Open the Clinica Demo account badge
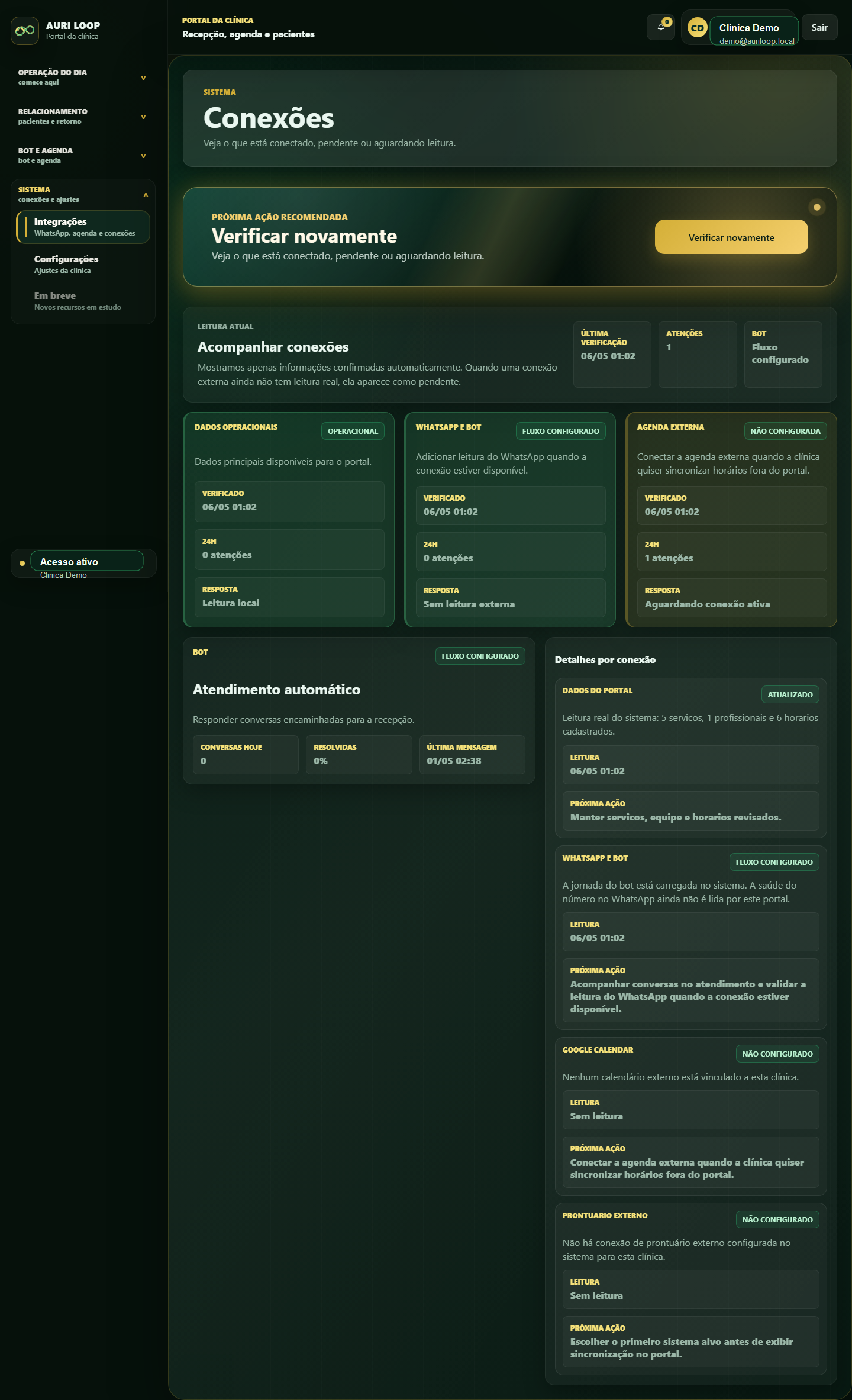 coord(754,31)
